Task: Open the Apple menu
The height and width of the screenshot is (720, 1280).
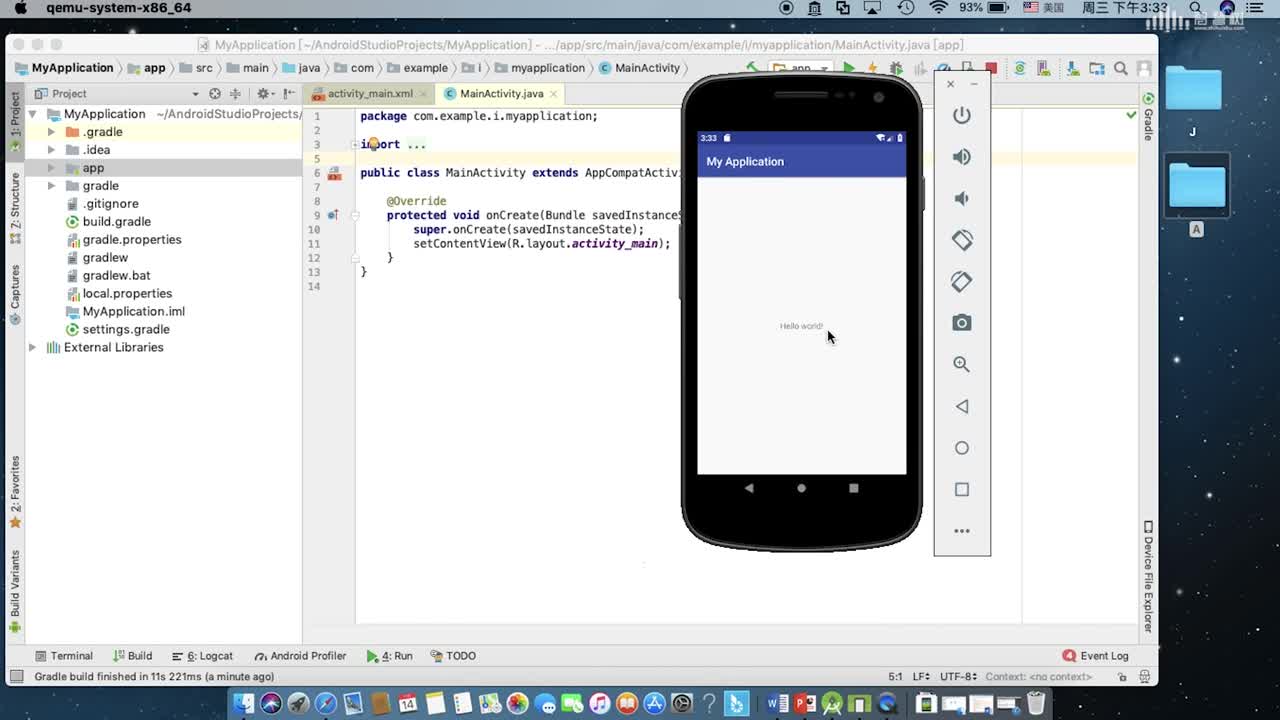Action: pos(20,8)
